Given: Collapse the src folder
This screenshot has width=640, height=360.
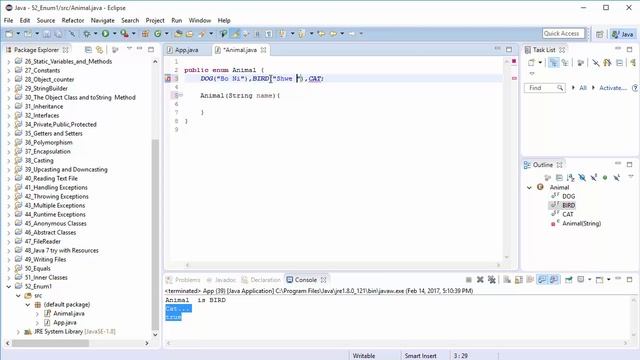Looking at the screenshot, I should point(18,296).
